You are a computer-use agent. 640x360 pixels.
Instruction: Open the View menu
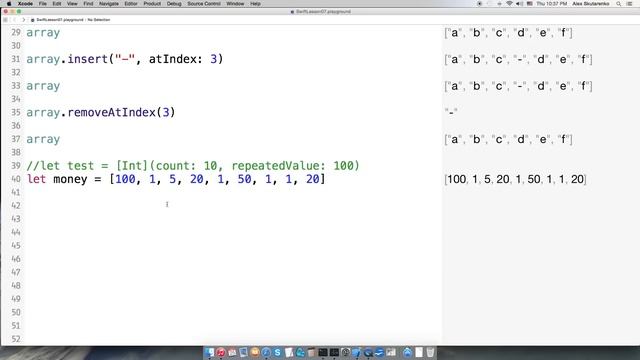click(x=72, y=4)
